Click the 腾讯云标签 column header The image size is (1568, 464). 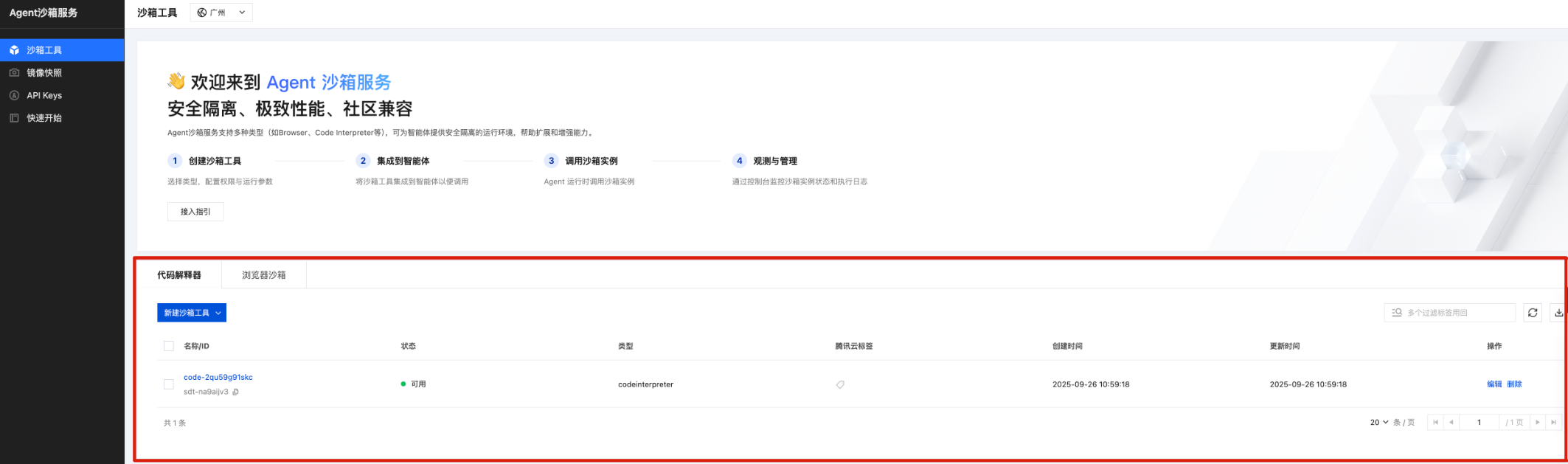(854, 346)
